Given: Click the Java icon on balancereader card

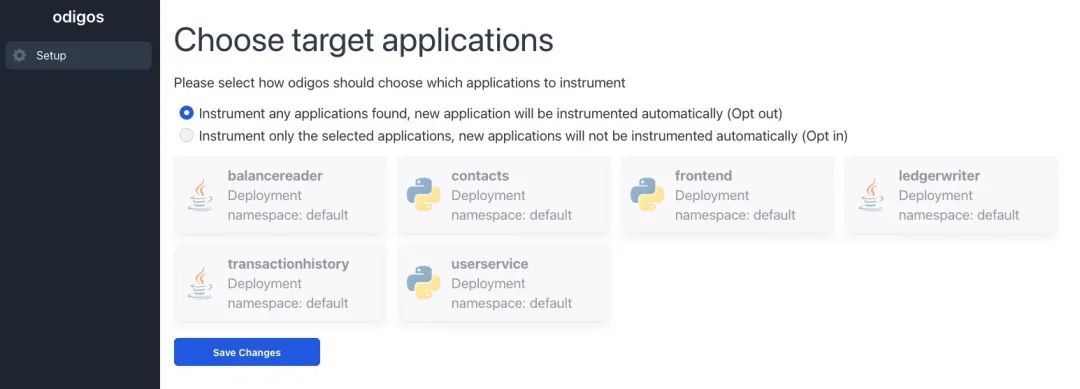Looking at the screenshot, I should click(x=200, y=195).
